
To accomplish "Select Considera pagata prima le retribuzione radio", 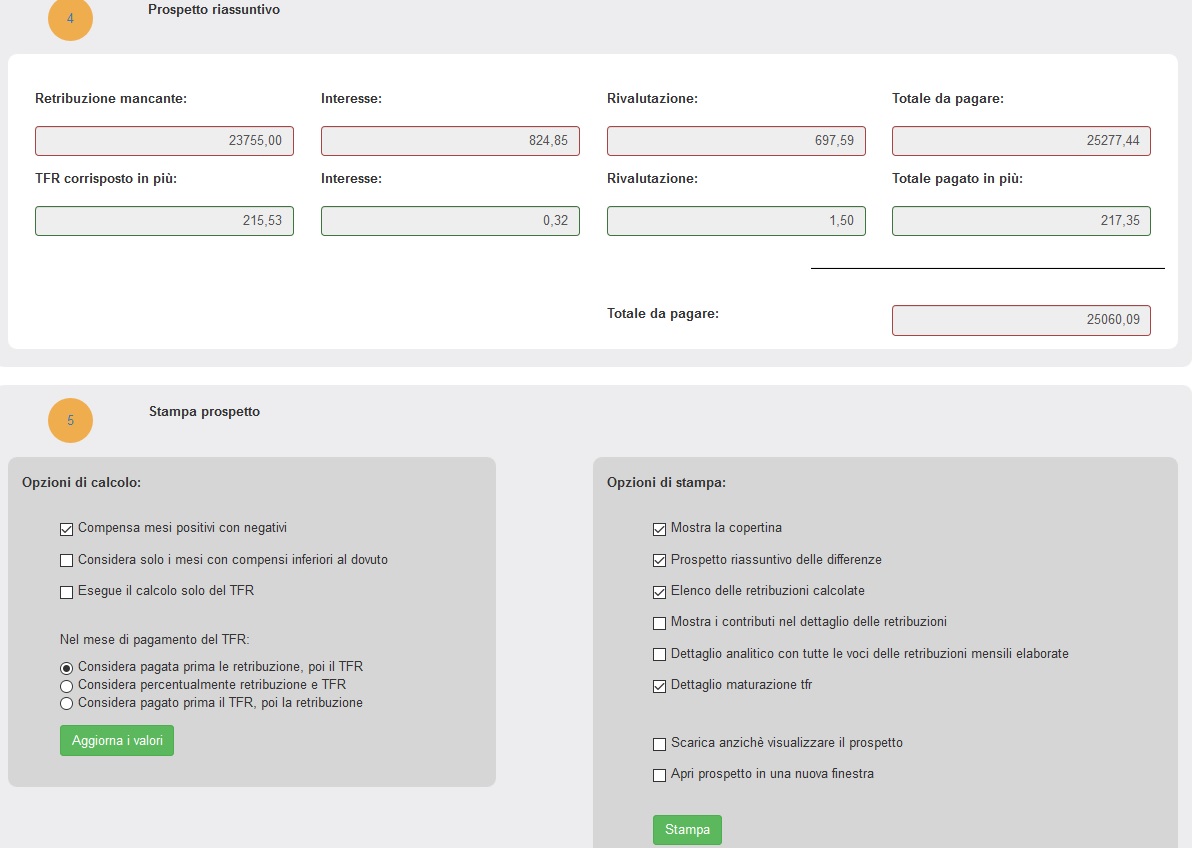I will (67, 667).
